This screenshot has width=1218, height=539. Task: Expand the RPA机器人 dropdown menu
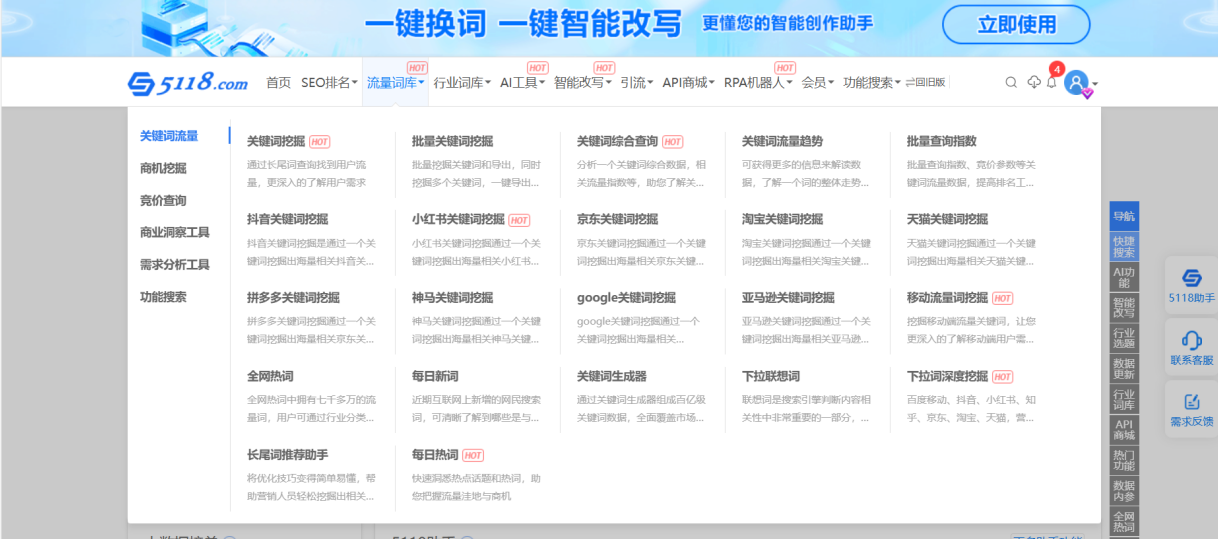point(758,83)
